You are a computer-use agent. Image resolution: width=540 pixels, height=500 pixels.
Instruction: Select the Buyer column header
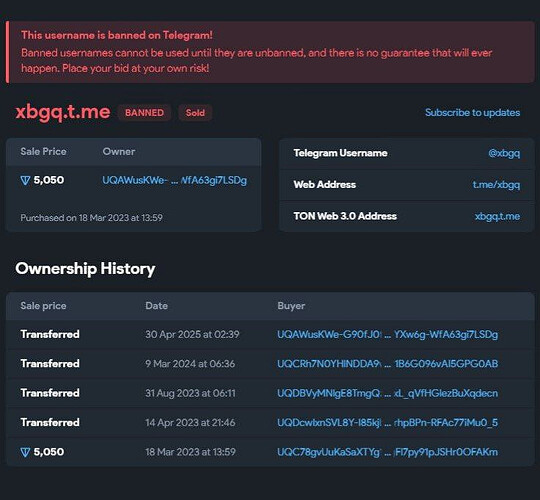coord(291,306)
